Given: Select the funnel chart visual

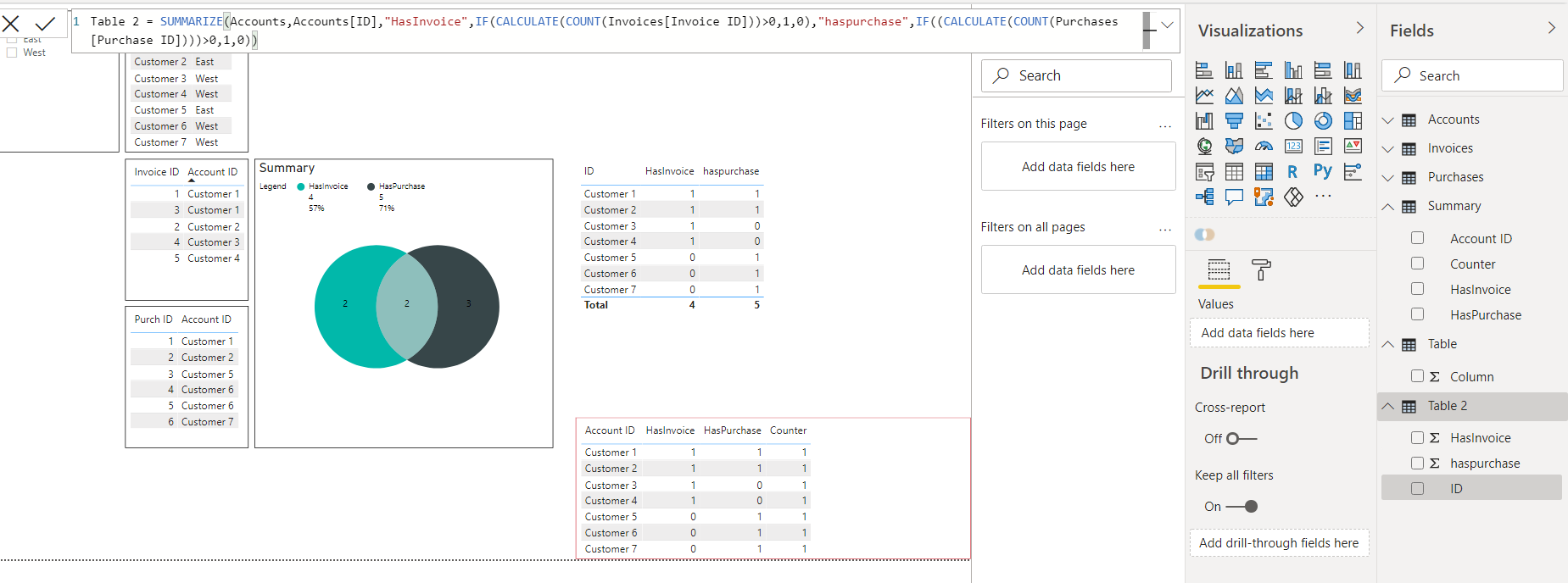Looking at the screenshot, I should [1234, 121].
